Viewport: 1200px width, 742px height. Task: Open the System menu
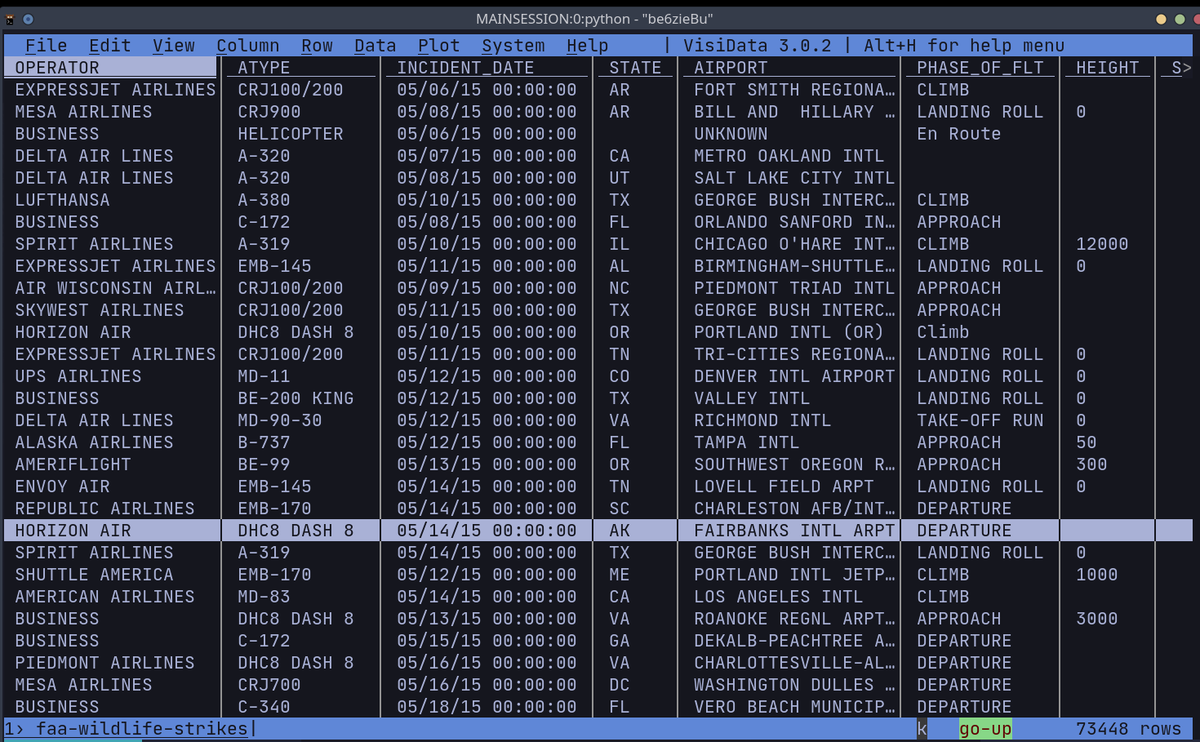513,45
